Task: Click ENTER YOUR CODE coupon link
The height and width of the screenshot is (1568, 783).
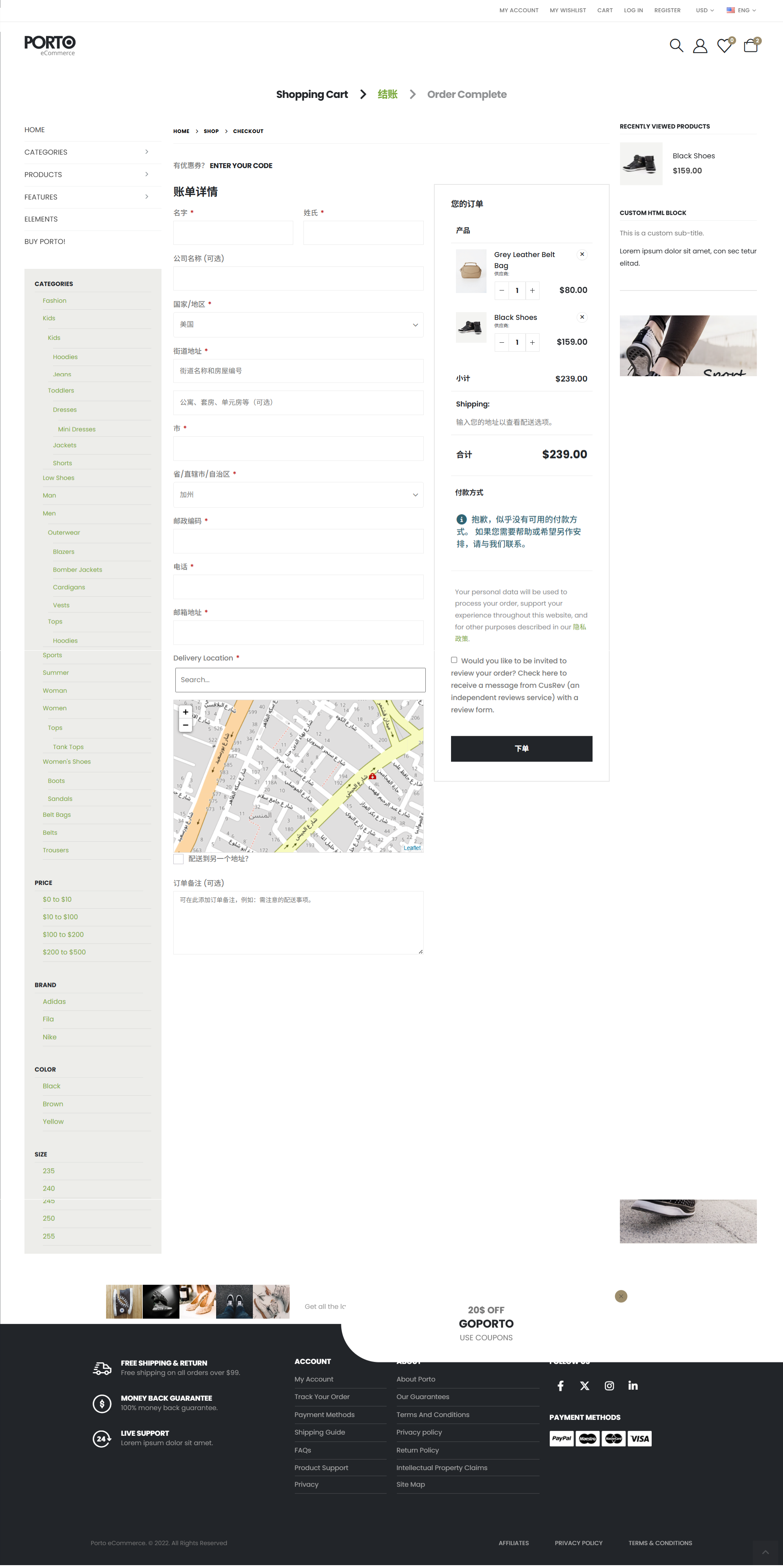Action: pos(241,166)
